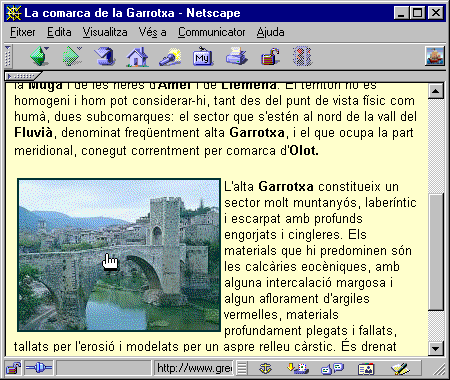Open the Ajuda menu
This screenshot has width=450, height=380.
coord(270,32)
